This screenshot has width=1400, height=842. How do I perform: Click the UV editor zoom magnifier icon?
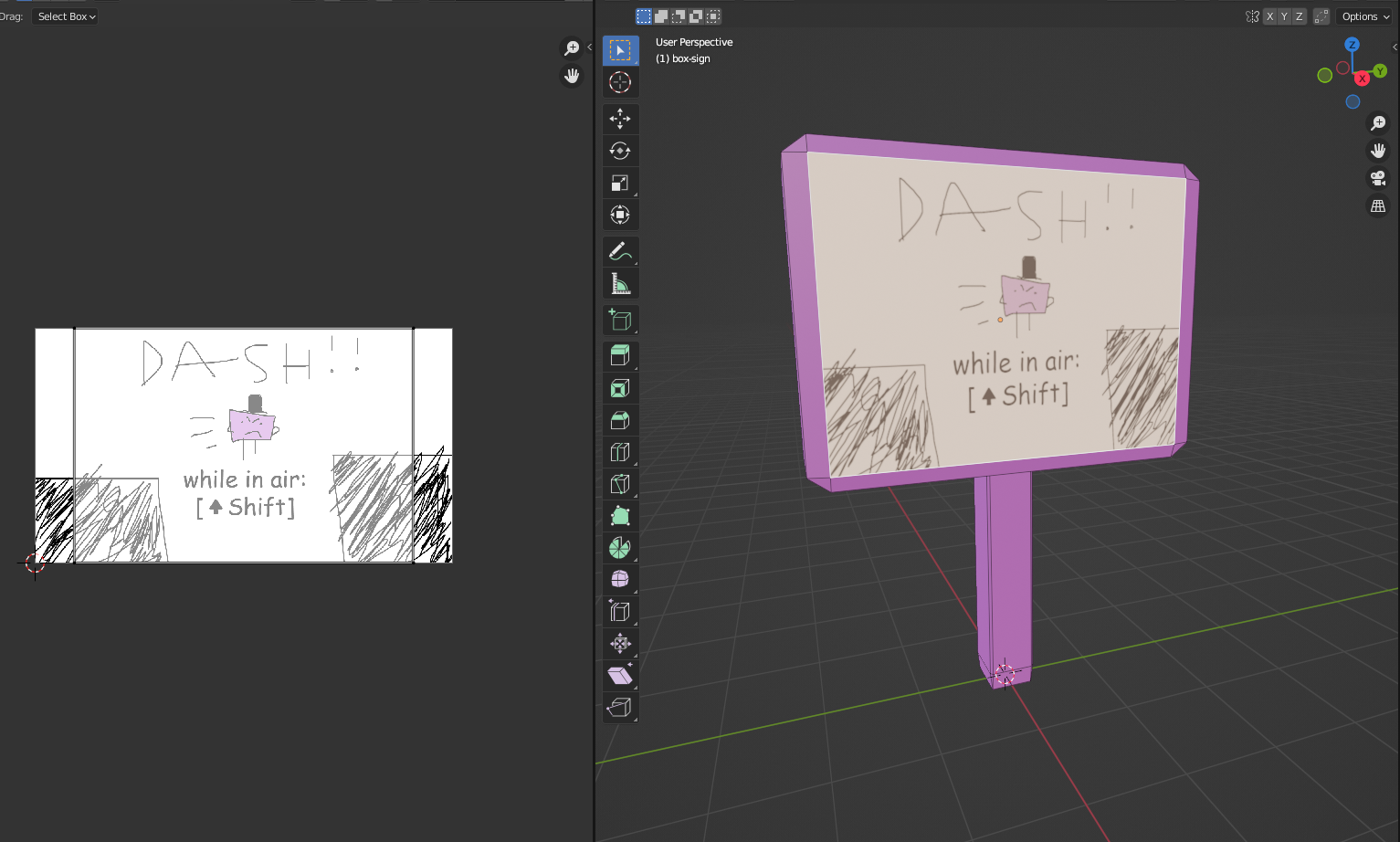(572, 48)
